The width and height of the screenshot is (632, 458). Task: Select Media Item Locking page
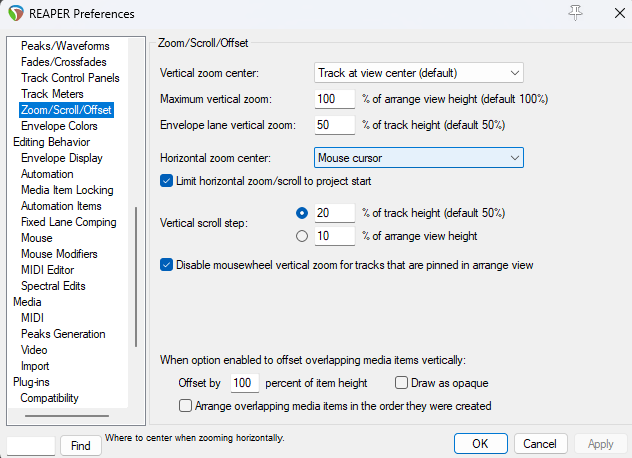tap(67, 190)
